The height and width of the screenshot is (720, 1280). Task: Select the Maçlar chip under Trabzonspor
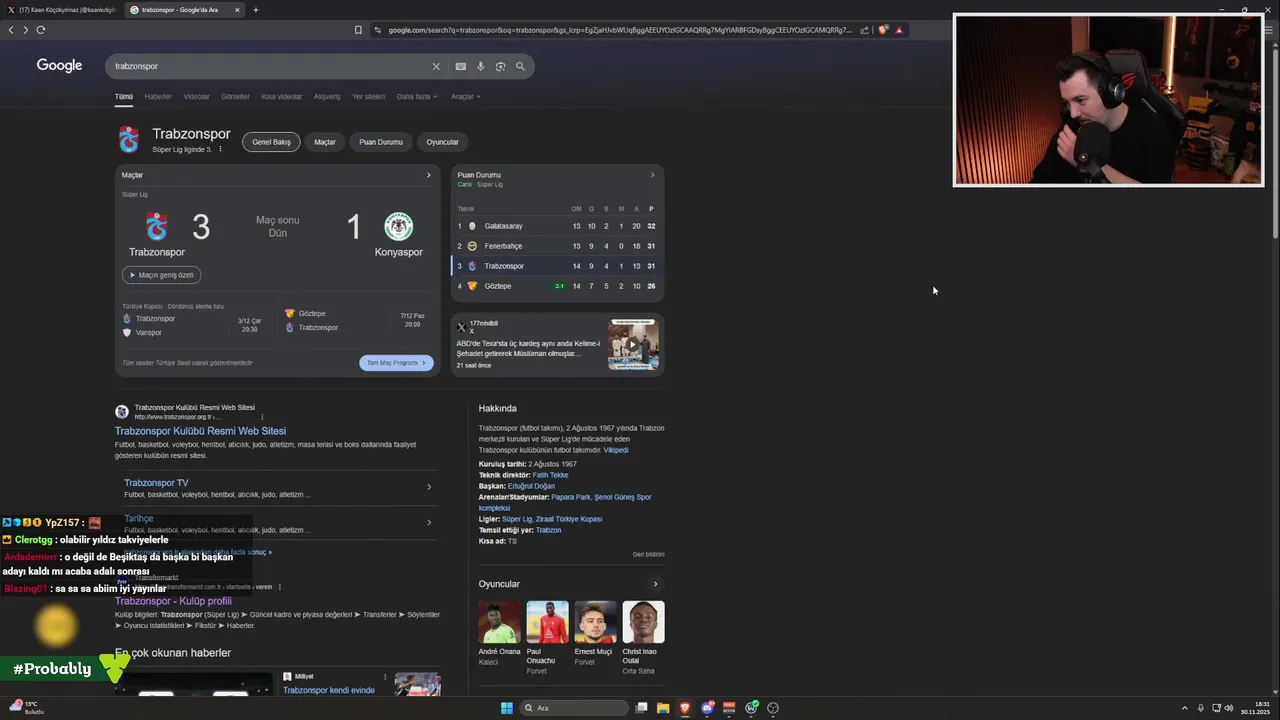coord(325,142)
